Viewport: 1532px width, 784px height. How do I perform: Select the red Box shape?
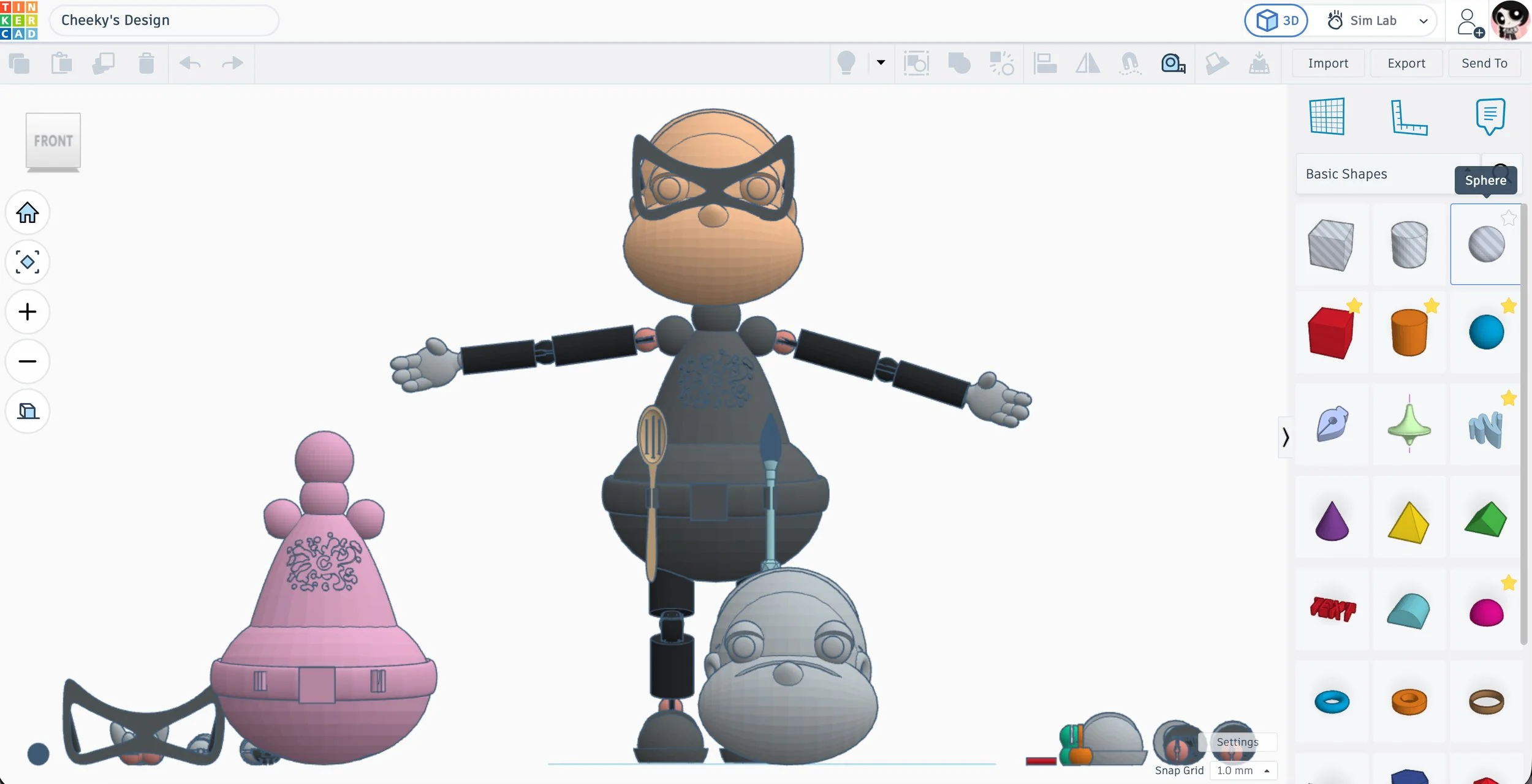(x=1331, y=333)
